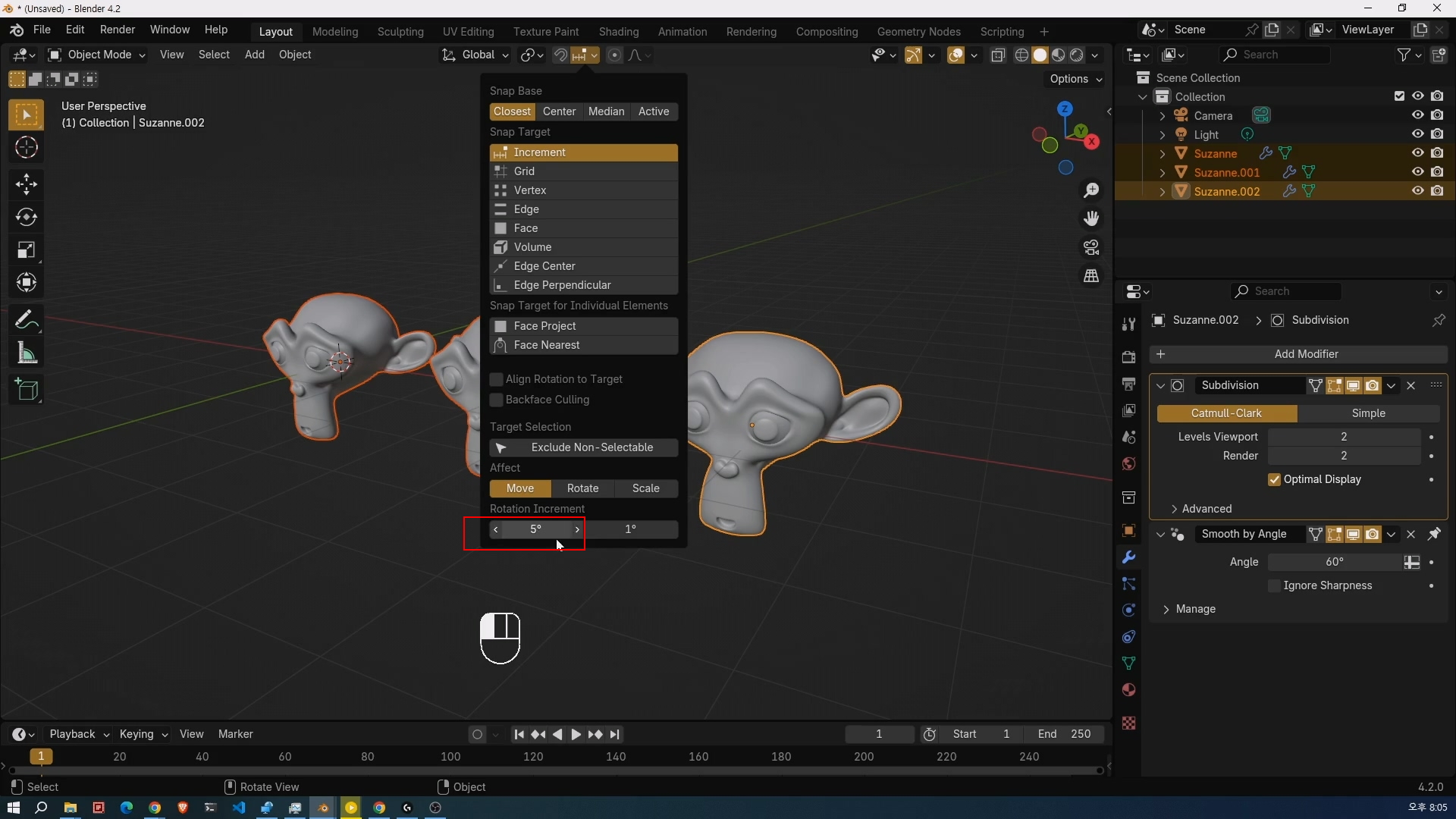Enable Ignore Sharpness checkbox
The image size is (1456, 819).
(x=1274, y=585)
